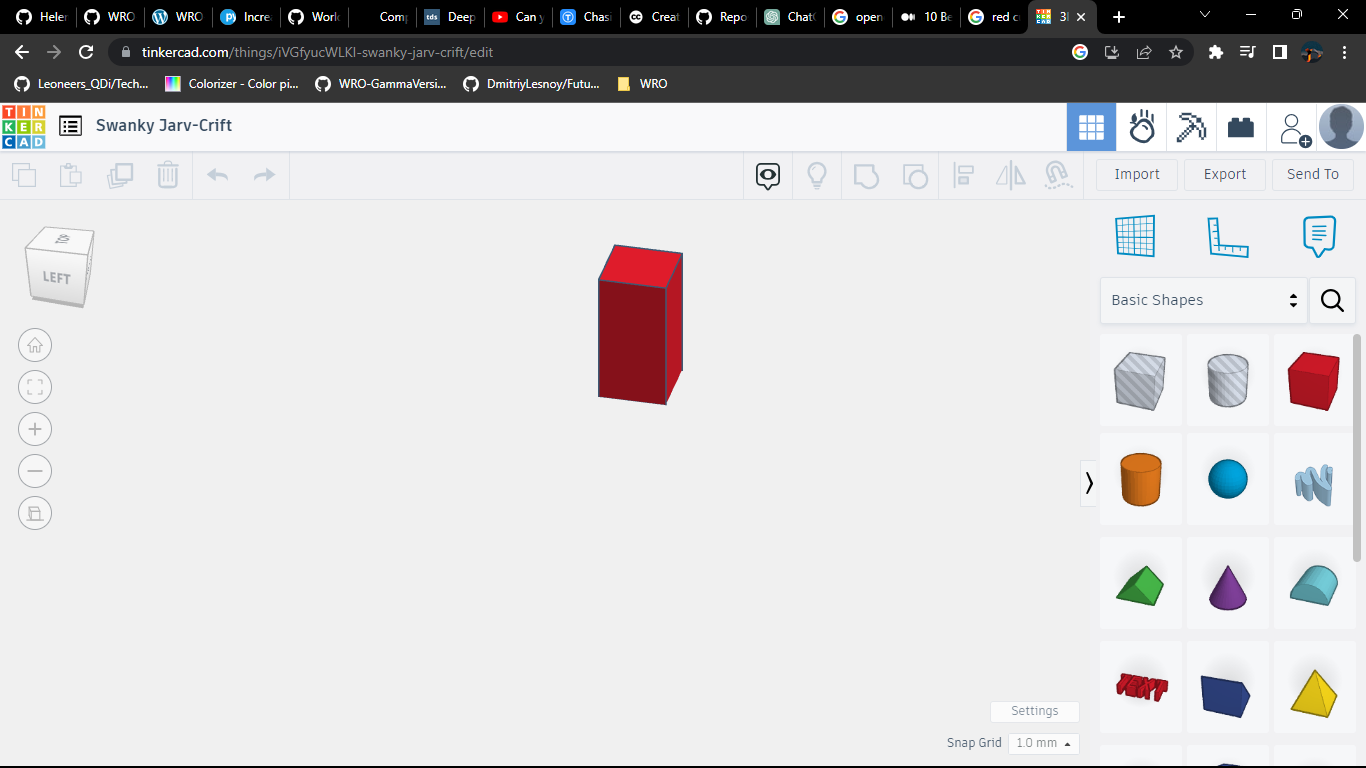1366x768 pixels.
Task: Open the Tinkercad logo home link
Action: point(24,126)
